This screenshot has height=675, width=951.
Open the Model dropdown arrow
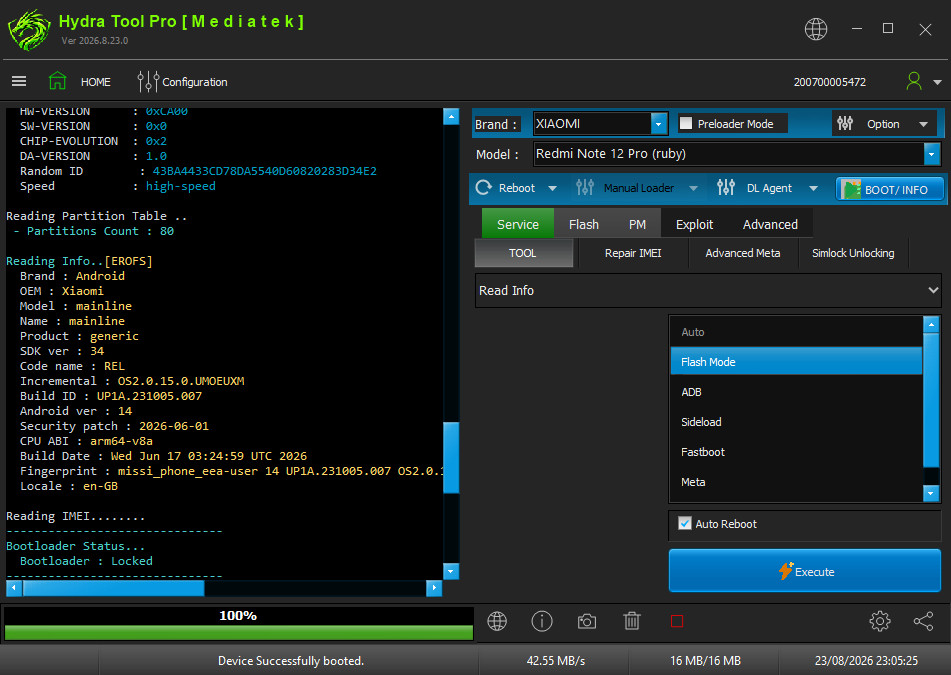click(x=932, y=154)
